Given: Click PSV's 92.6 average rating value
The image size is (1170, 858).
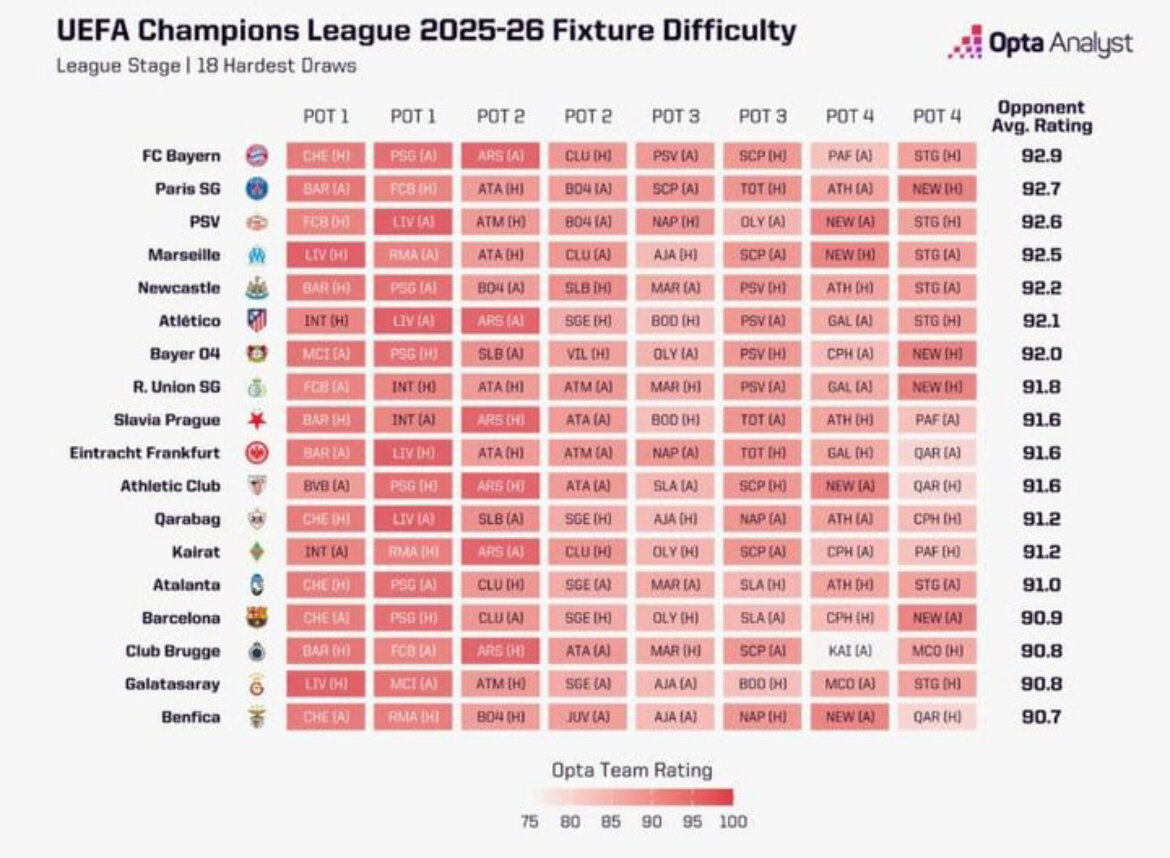Looking at the screenshot, I should pos(1042,222).
